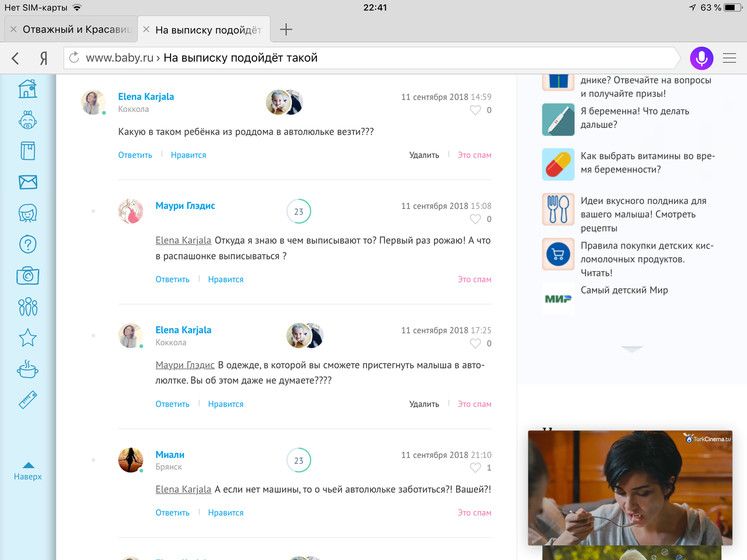Click Удалить on first Elena Karjala comment

424,155
